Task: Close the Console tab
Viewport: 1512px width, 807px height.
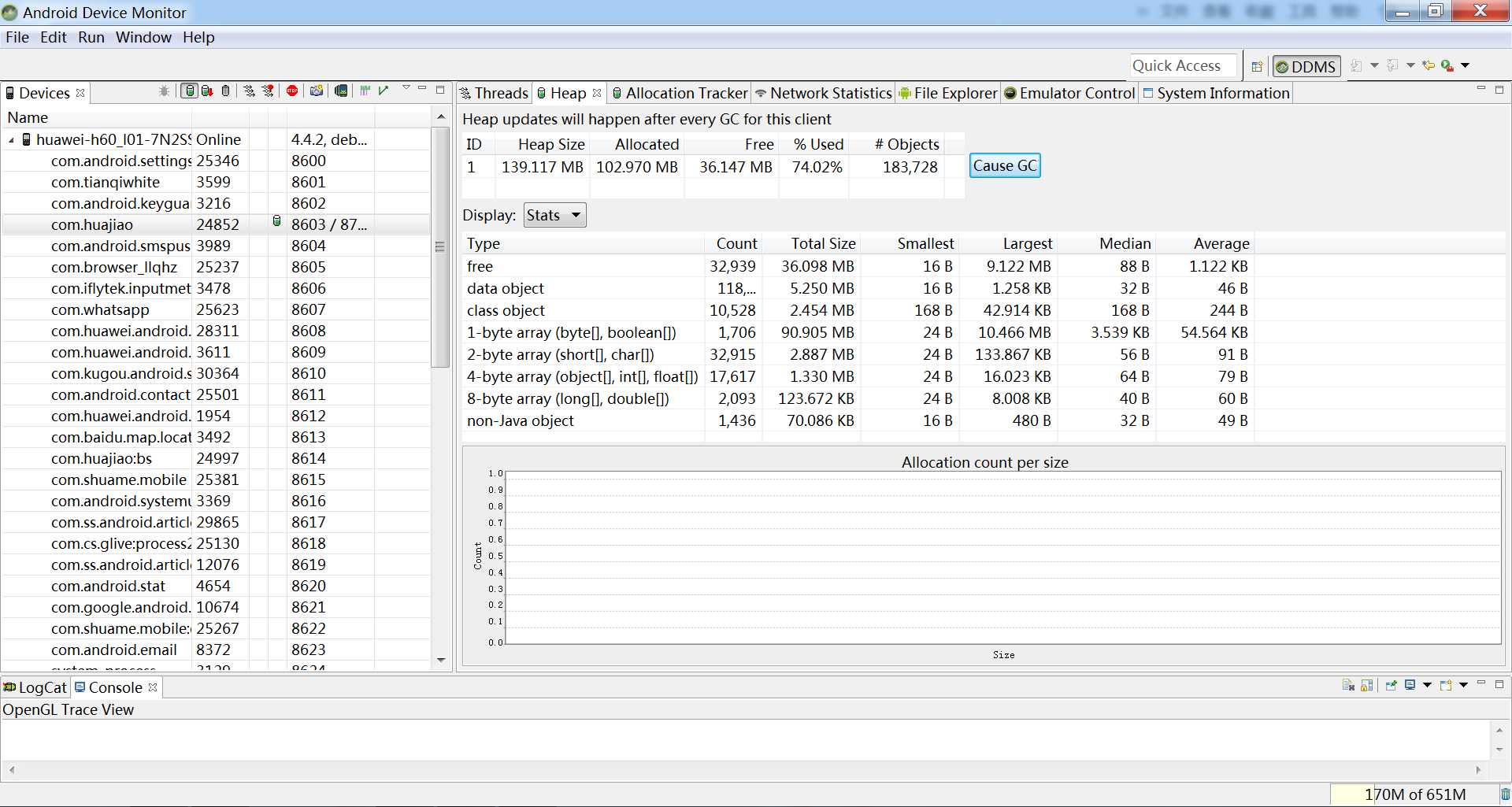Action: [x=153, y=687]
